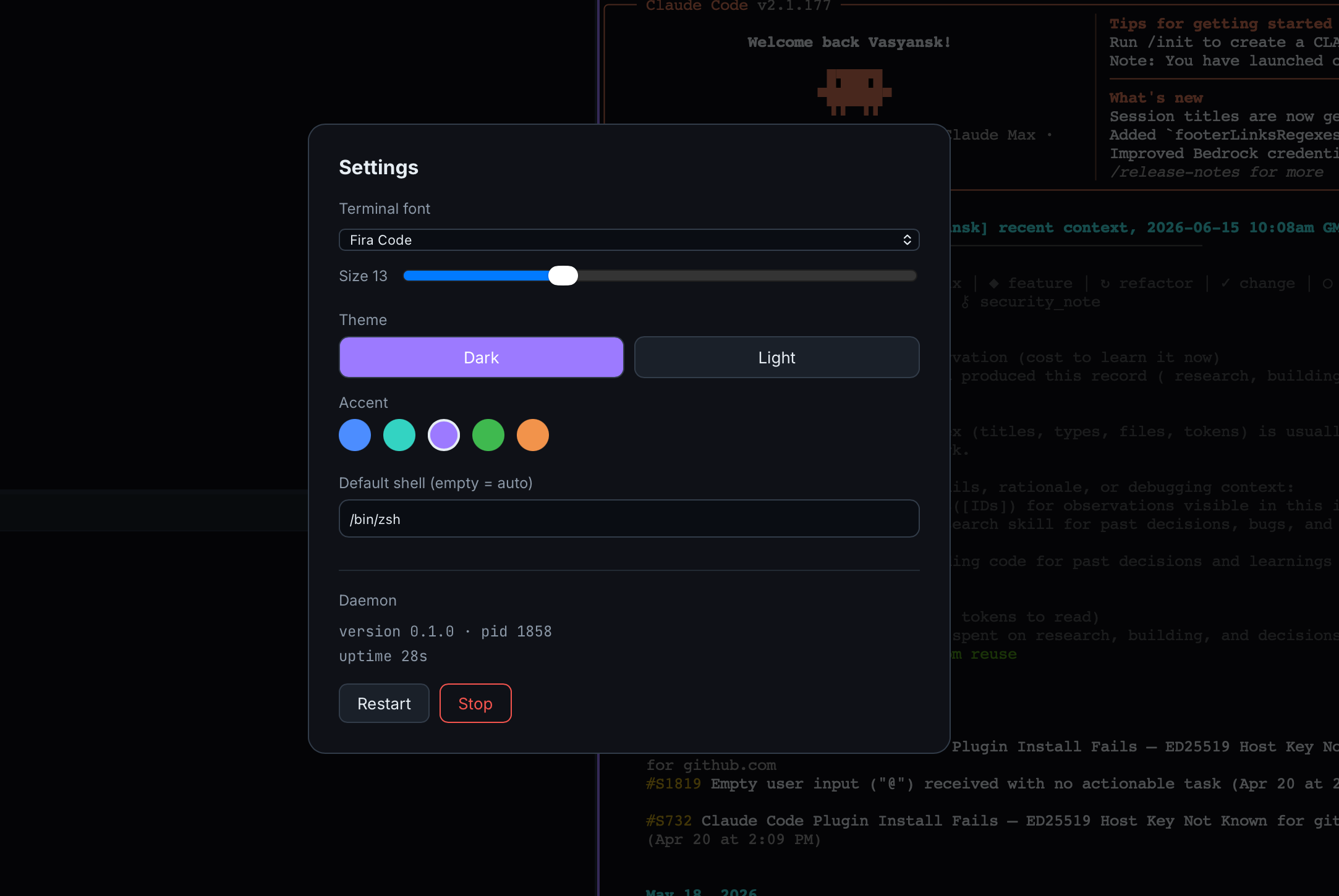This screenshot has width=1339, height=896.
Task: Click the "Theme" section label
Action: click(x=363, y=320)
